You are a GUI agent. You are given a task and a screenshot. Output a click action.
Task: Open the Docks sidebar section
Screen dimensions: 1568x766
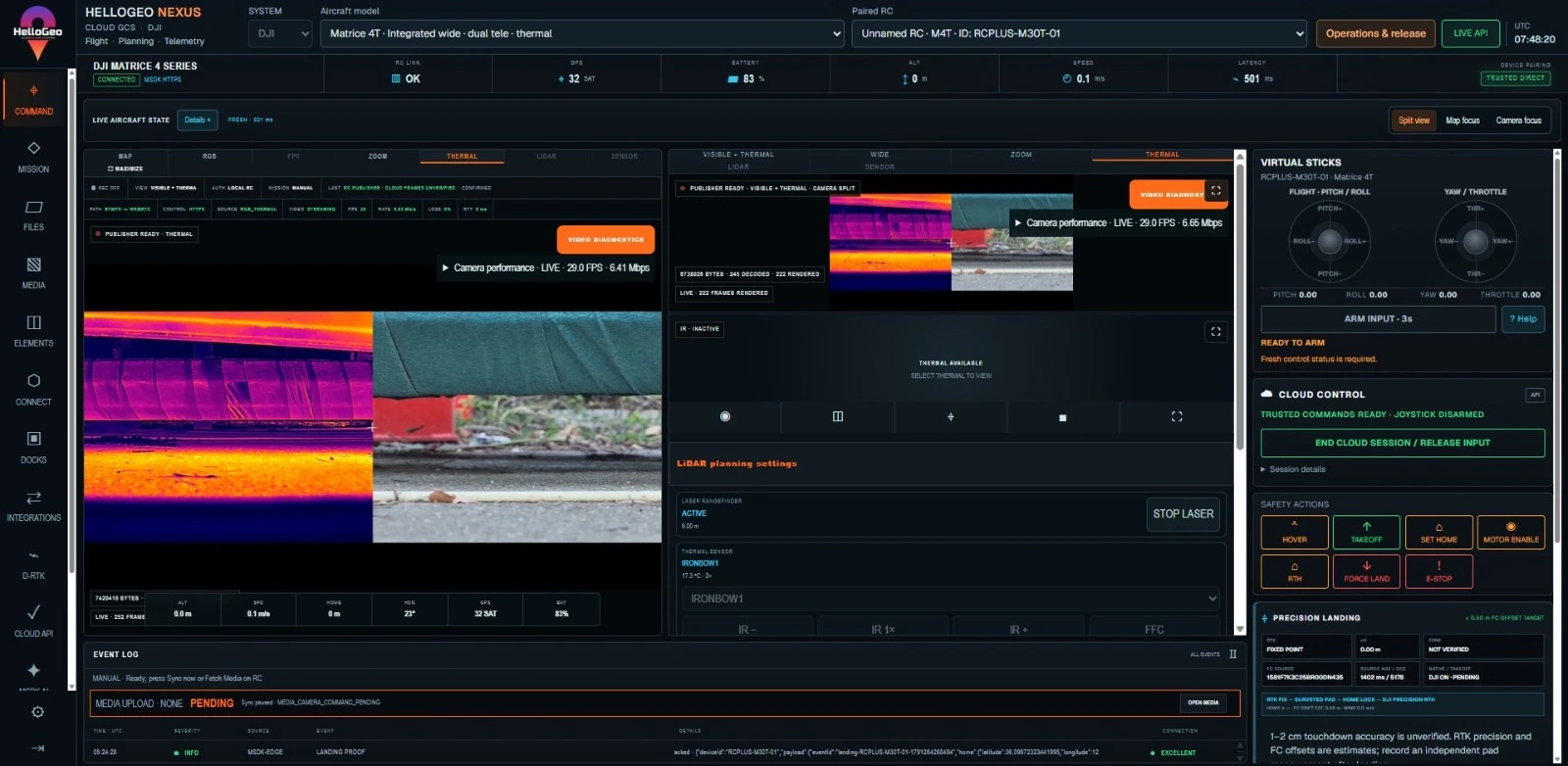(x=33, y=448)
